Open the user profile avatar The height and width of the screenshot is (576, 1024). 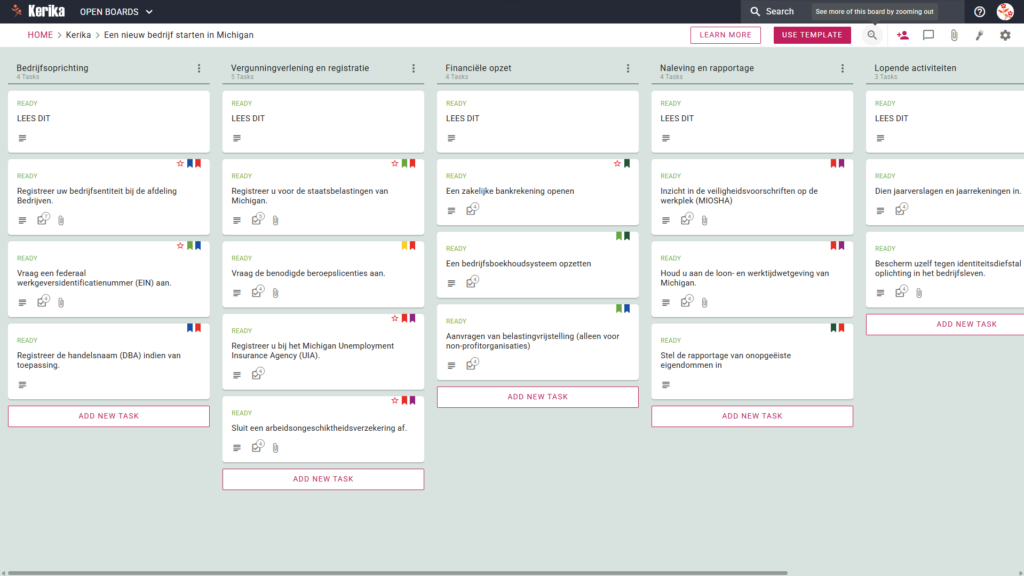1005,11
